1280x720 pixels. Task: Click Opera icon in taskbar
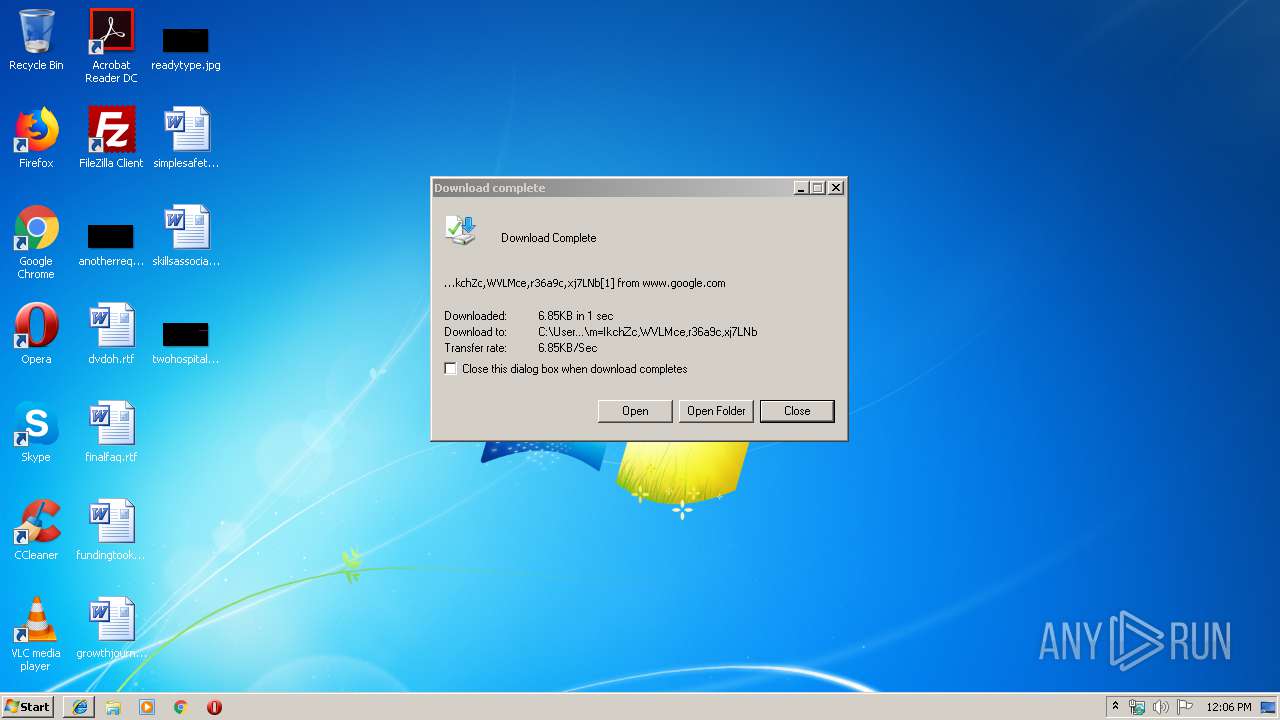[x=214, y=707]
